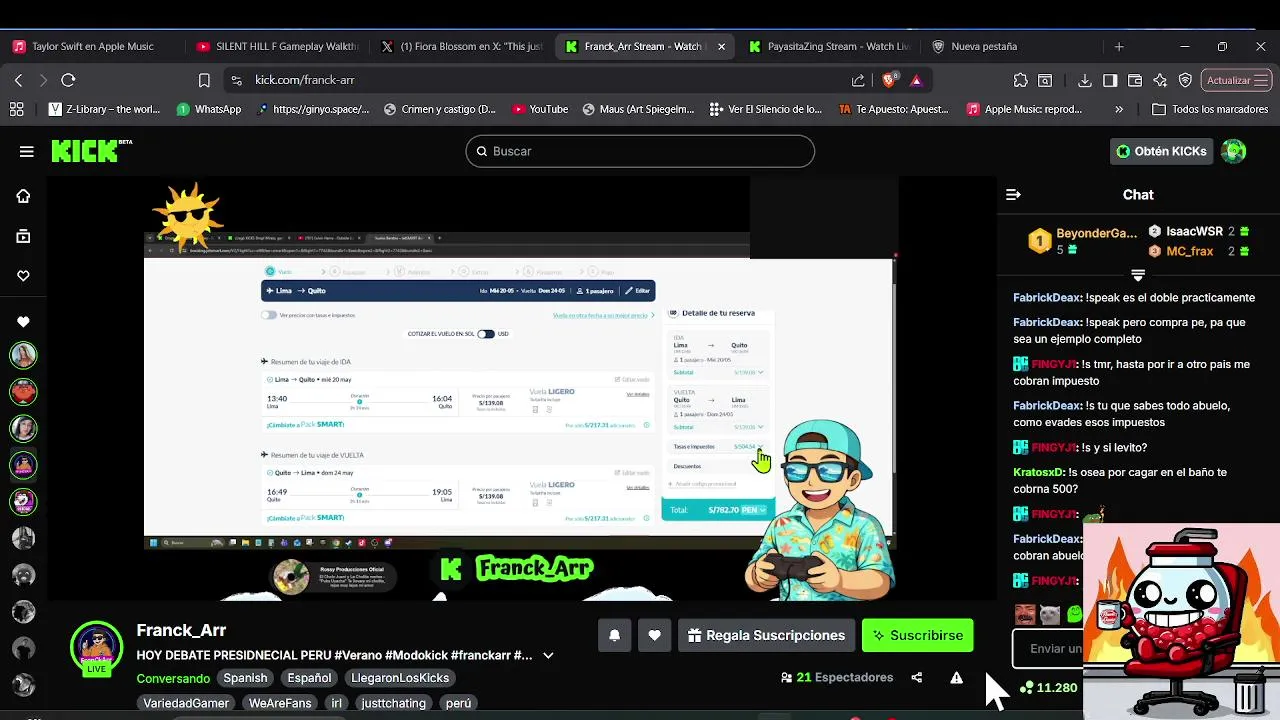Select the LlegaronLosKicks tag

pyautogui.click(x=400, y=678)
